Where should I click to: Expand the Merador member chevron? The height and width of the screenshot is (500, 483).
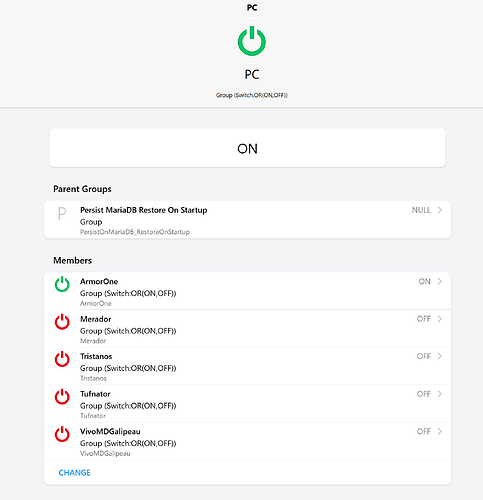pos(440,319)
